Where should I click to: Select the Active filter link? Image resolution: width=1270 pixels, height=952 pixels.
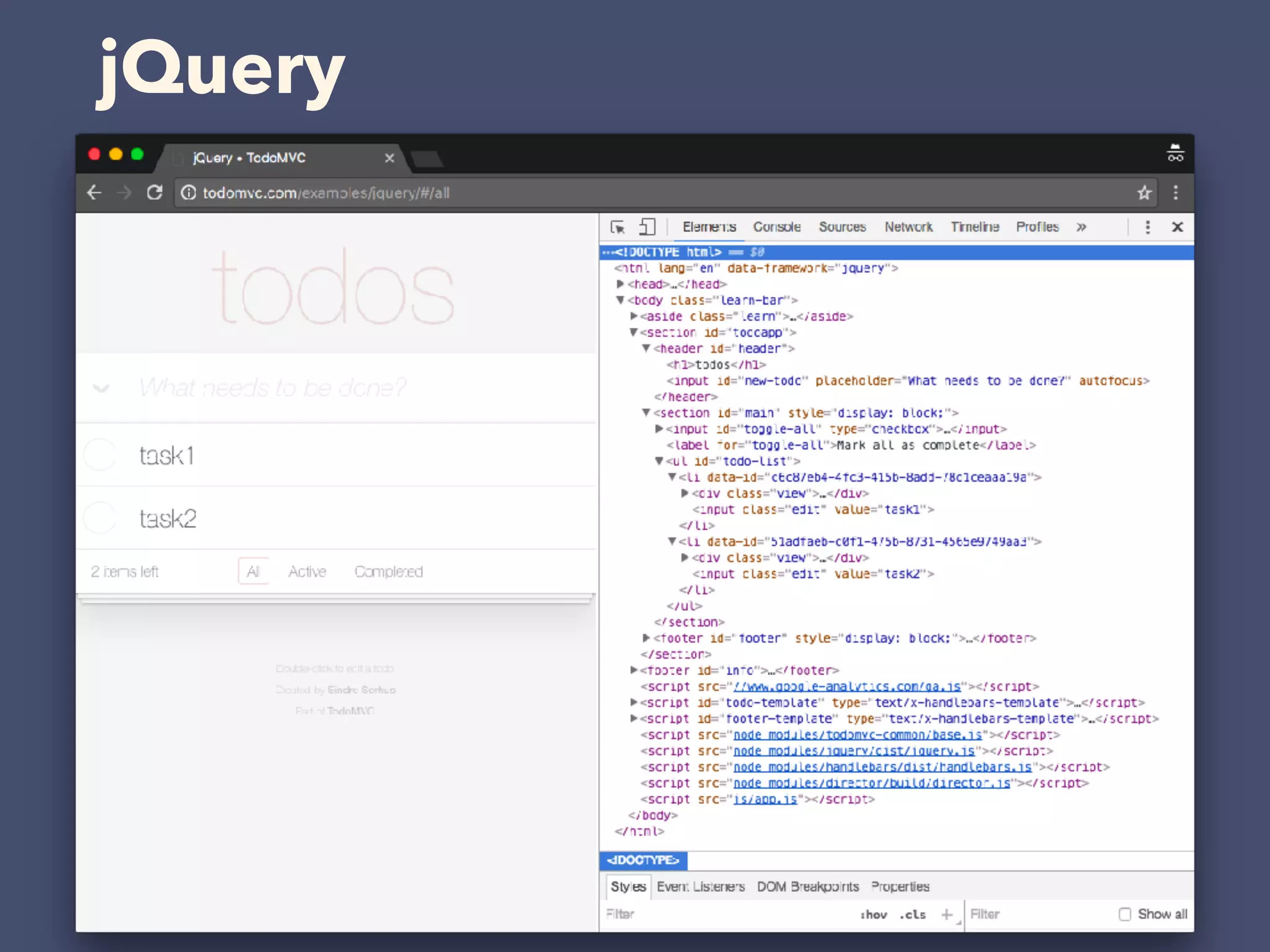point(307,571)
